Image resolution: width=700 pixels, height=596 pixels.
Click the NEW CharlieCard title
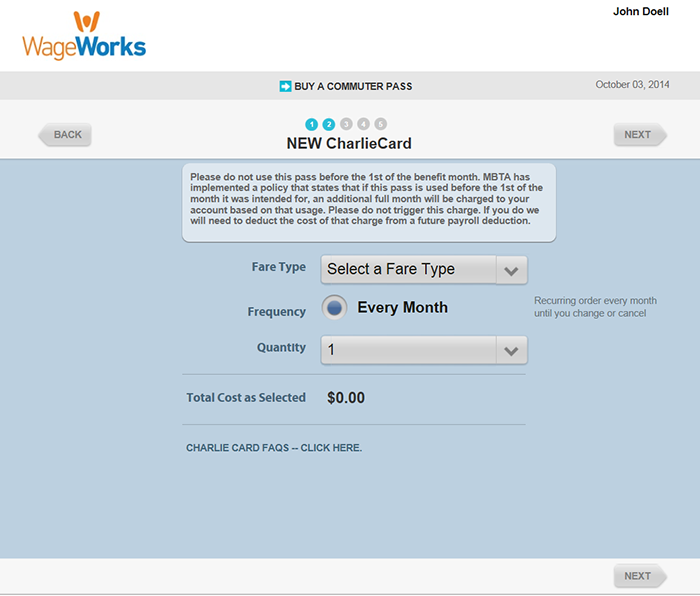[349, 143]
